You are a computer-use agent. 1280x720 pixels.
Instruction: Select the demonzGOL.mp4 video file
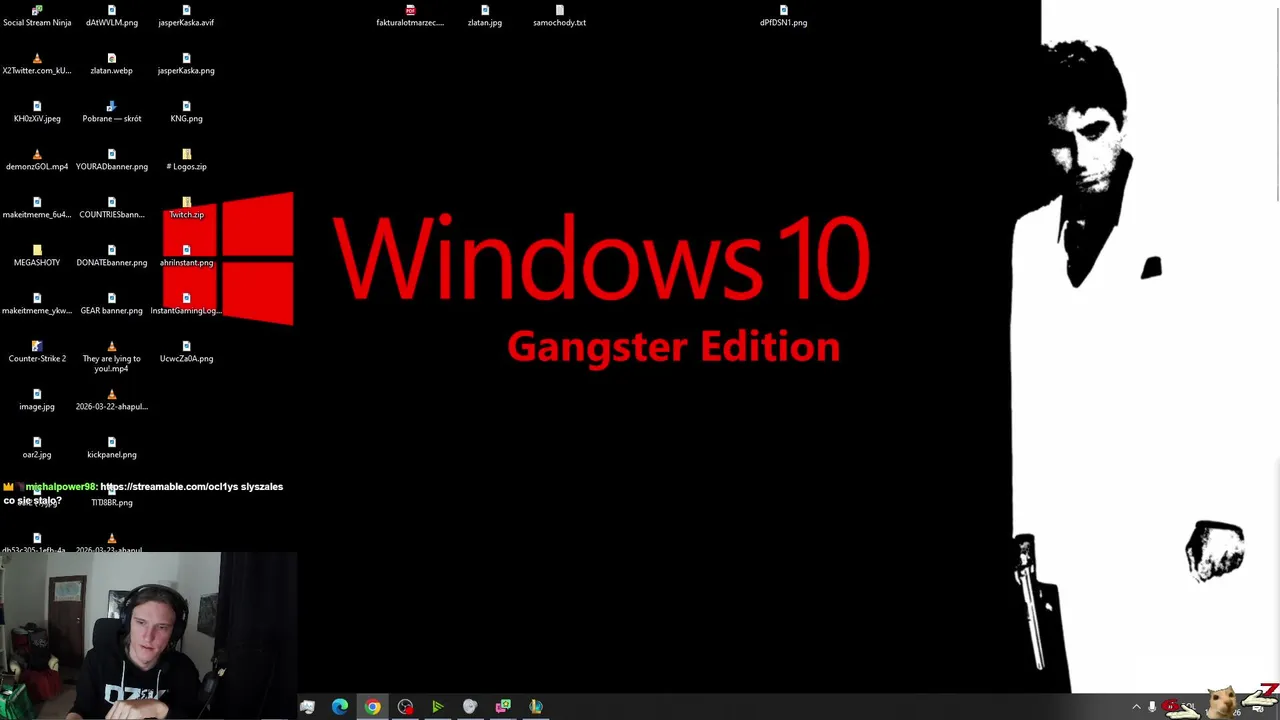(x=37, y=160)
